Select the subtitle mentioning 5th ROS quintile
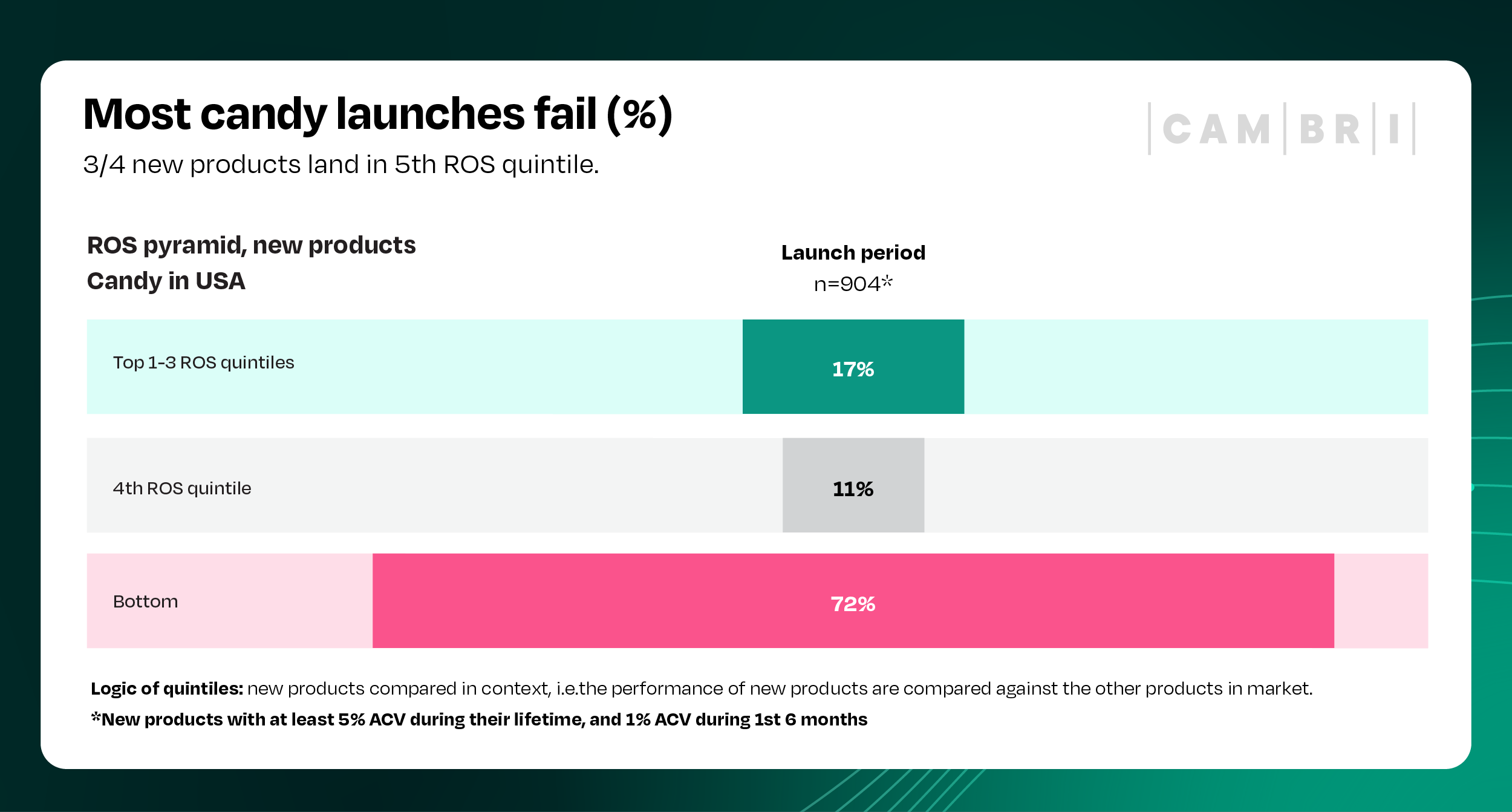This screenshot has width=1512, height=812. 341,165
